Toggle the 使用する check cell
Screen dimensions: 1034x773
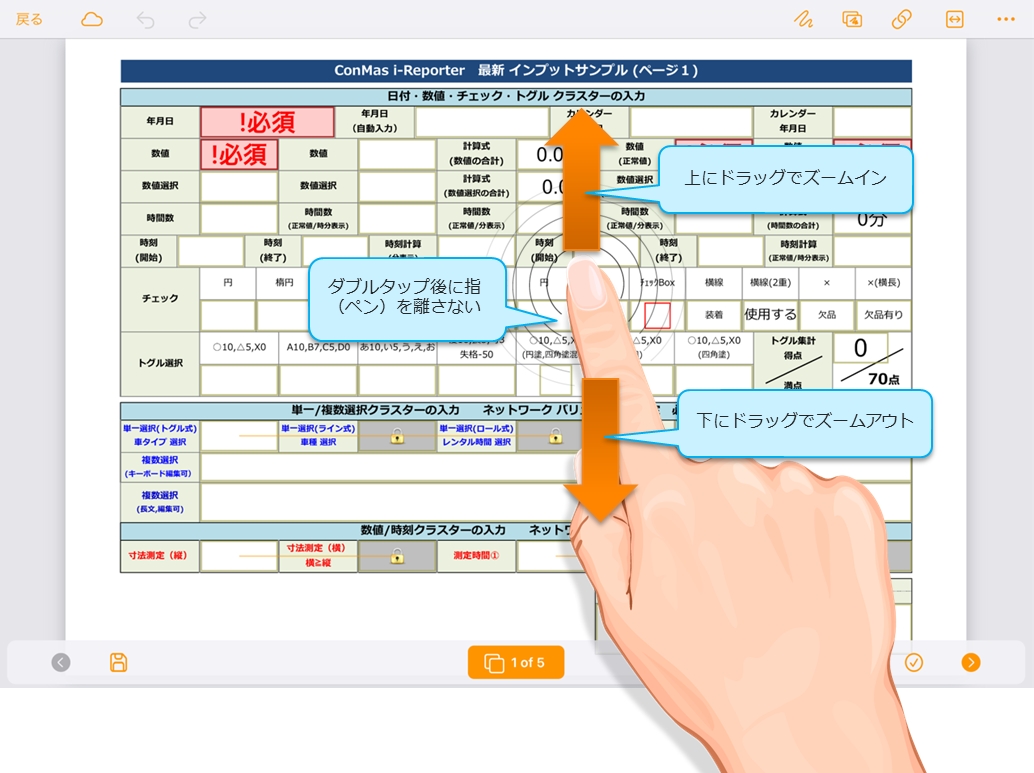click(x=770, y=315)
